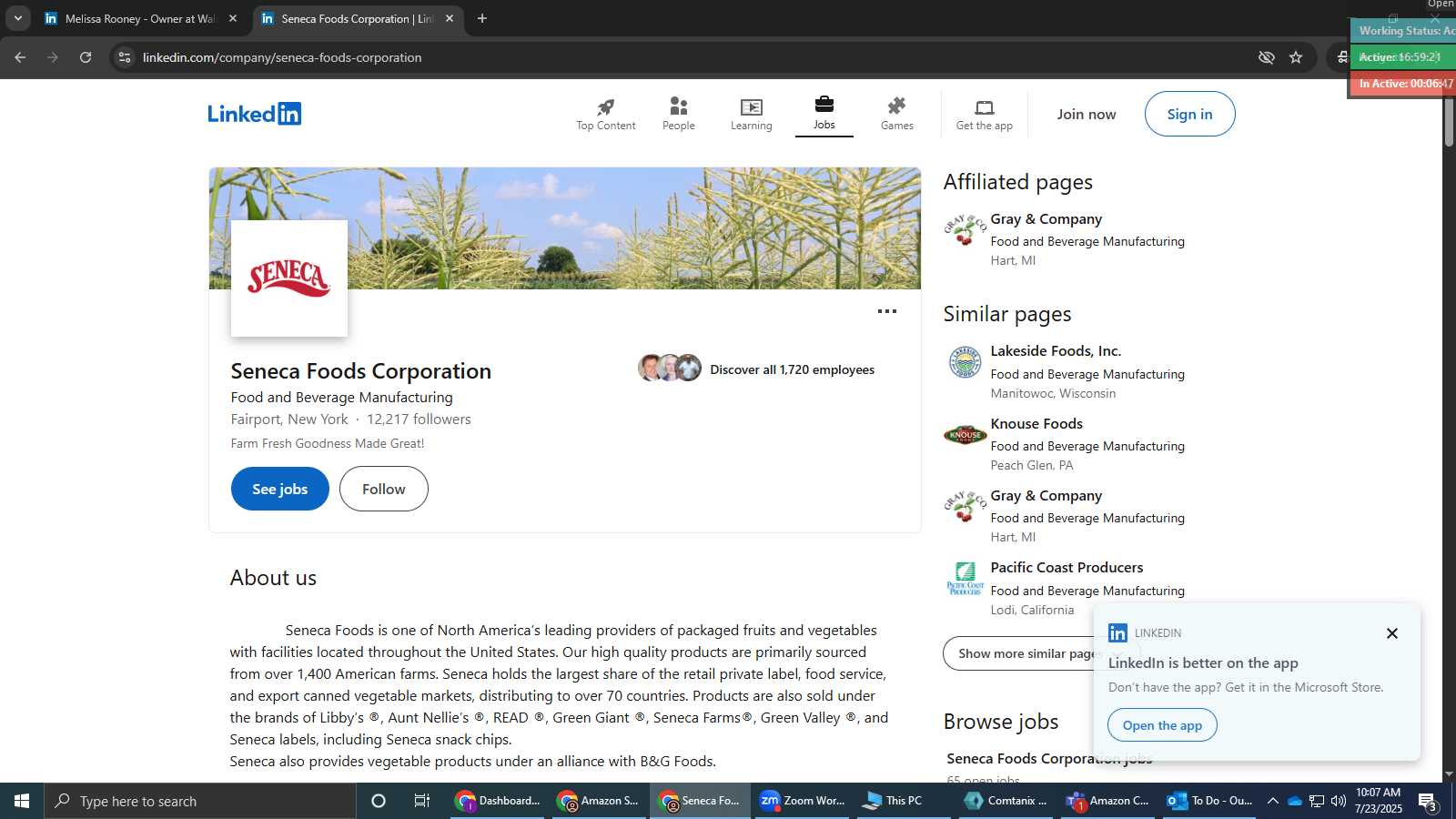This screenshot has height=819, width=1456.
Task: Click the See jobs button
Action: (x=279, y=489)
